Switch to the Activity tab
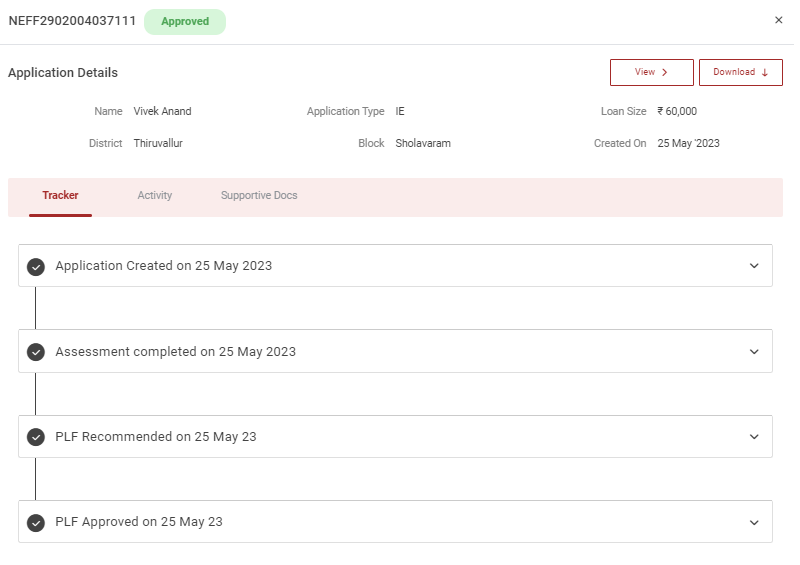 click(155, 196)
